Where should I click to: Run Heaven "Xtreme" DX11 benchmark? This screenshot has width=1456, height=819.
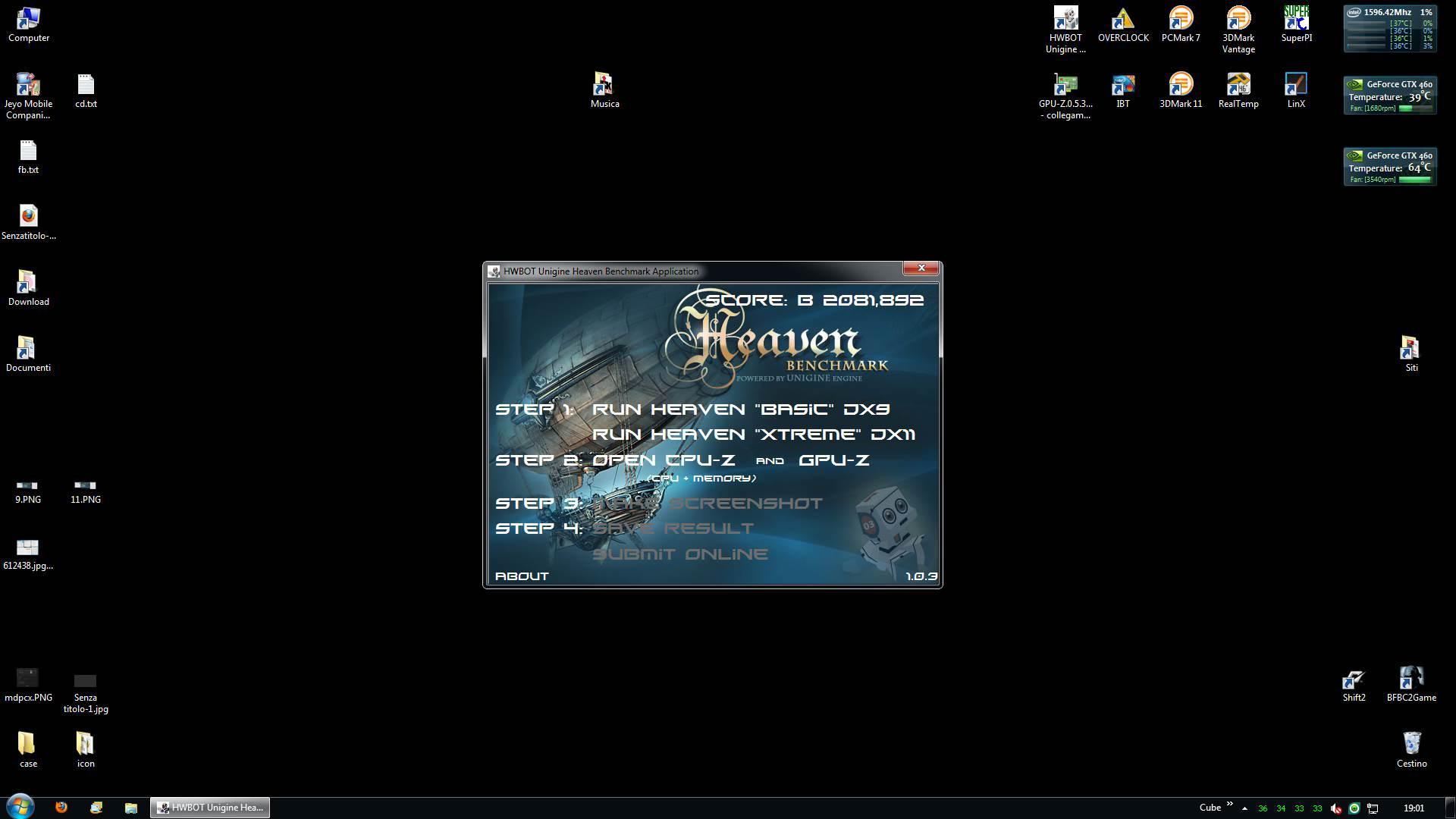[x=754, y=435]
